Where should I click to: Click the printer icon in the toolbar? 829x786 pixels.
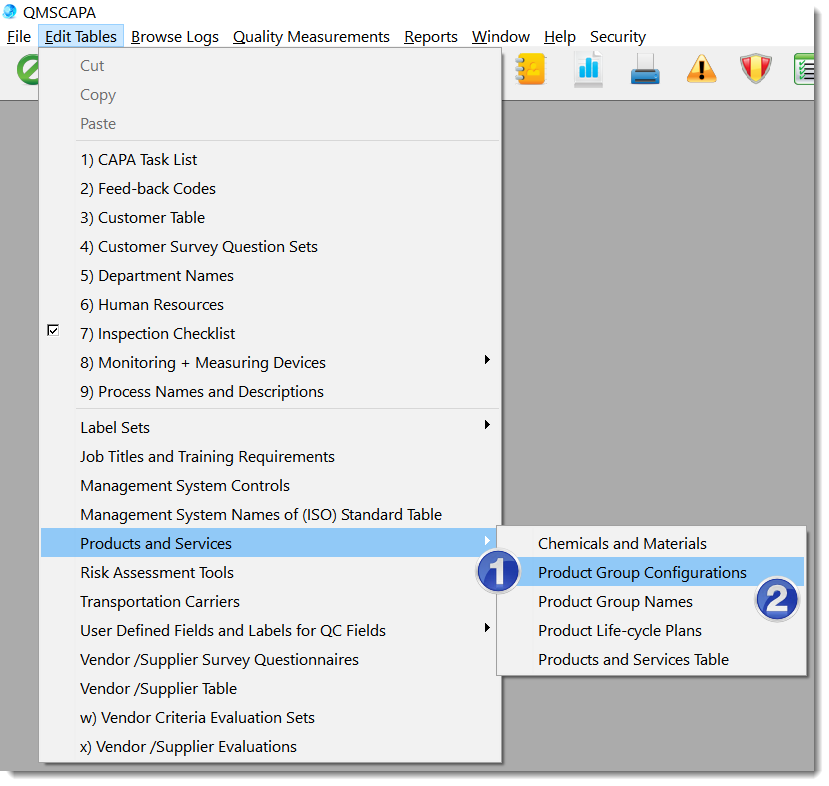point(644,69)
